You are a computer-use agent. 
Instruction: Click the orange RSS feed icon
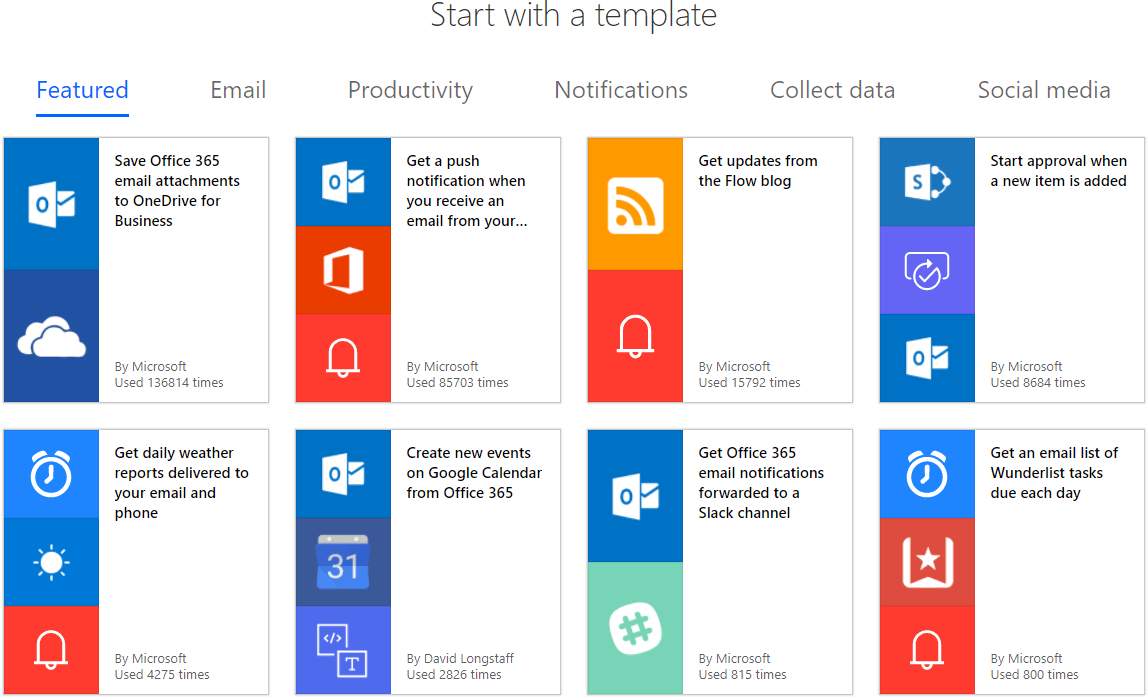coord(635,204)
